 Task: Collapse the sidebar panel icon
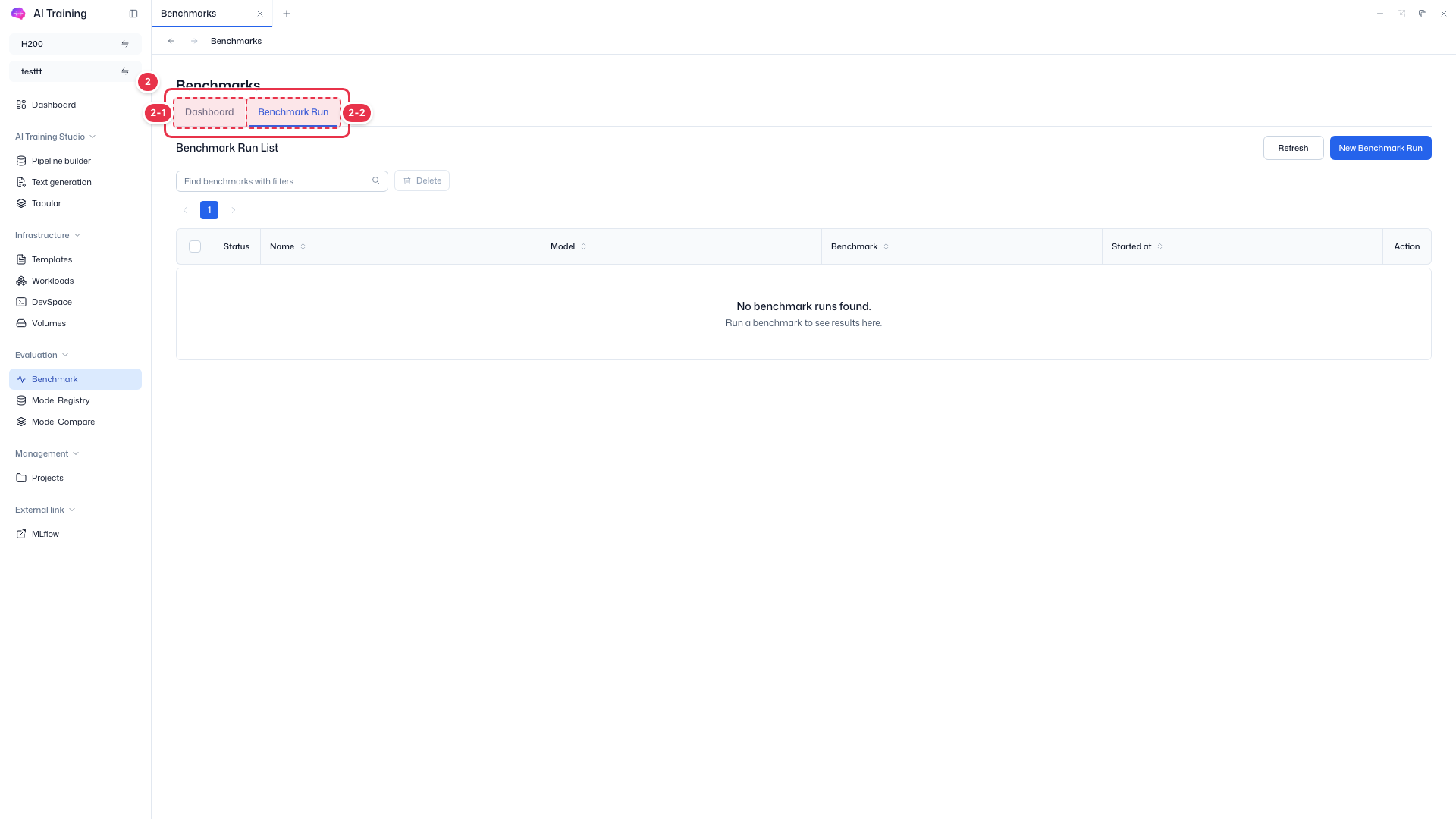click(133, 14)
